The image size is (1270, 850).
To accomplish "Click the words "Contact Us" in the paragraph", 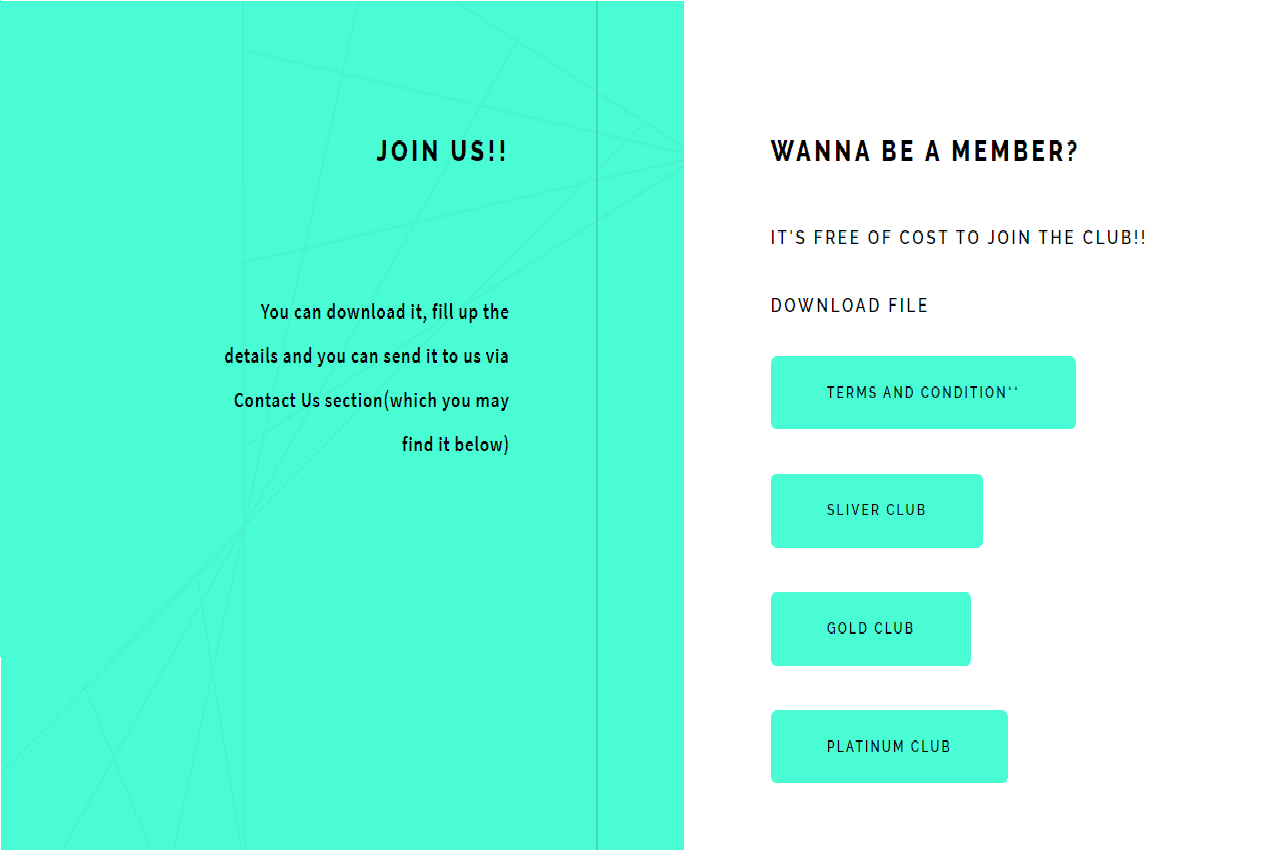I will point(277,400).
